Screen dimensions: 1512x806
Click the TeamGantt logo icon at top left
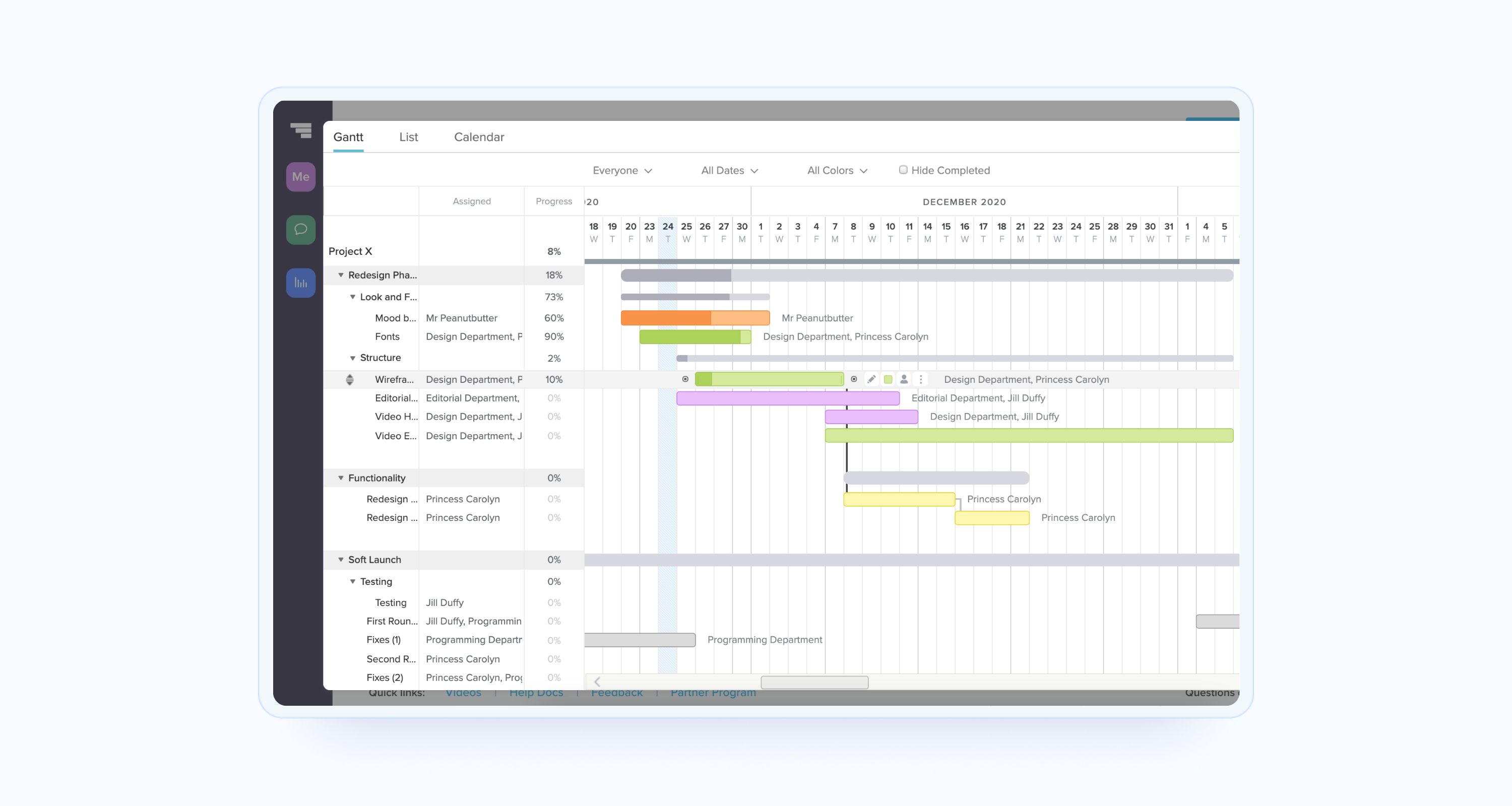(302, 130)
